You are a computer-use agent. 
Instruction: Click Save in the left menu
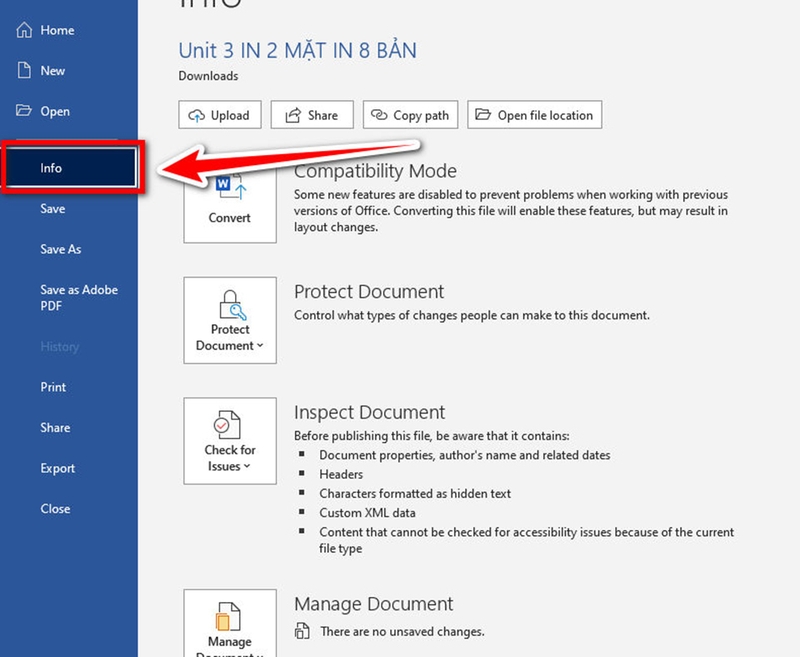(x=52, y=209)
